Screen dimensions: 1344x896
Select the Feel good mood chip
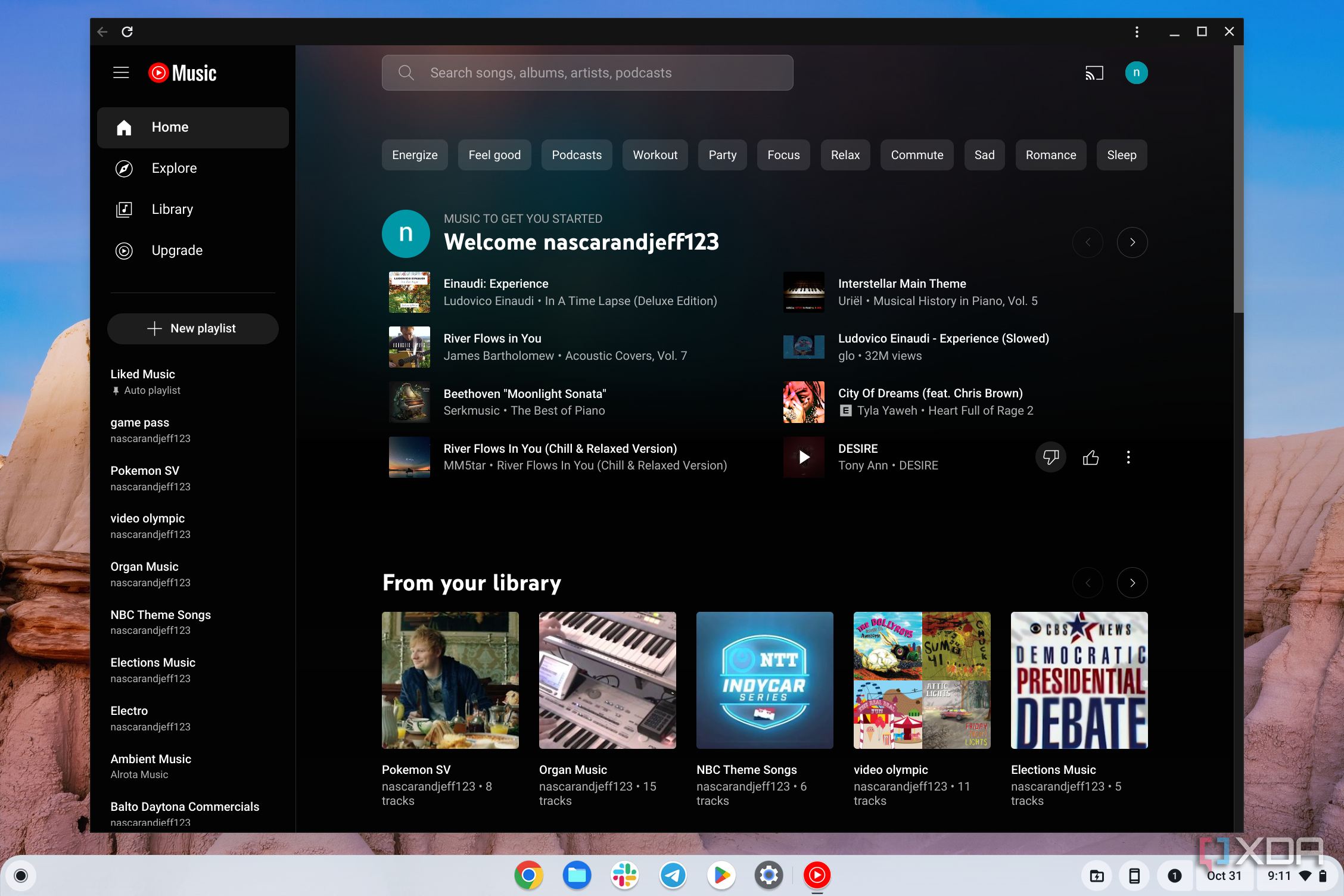pyautogui.click(x=494, y=155)
